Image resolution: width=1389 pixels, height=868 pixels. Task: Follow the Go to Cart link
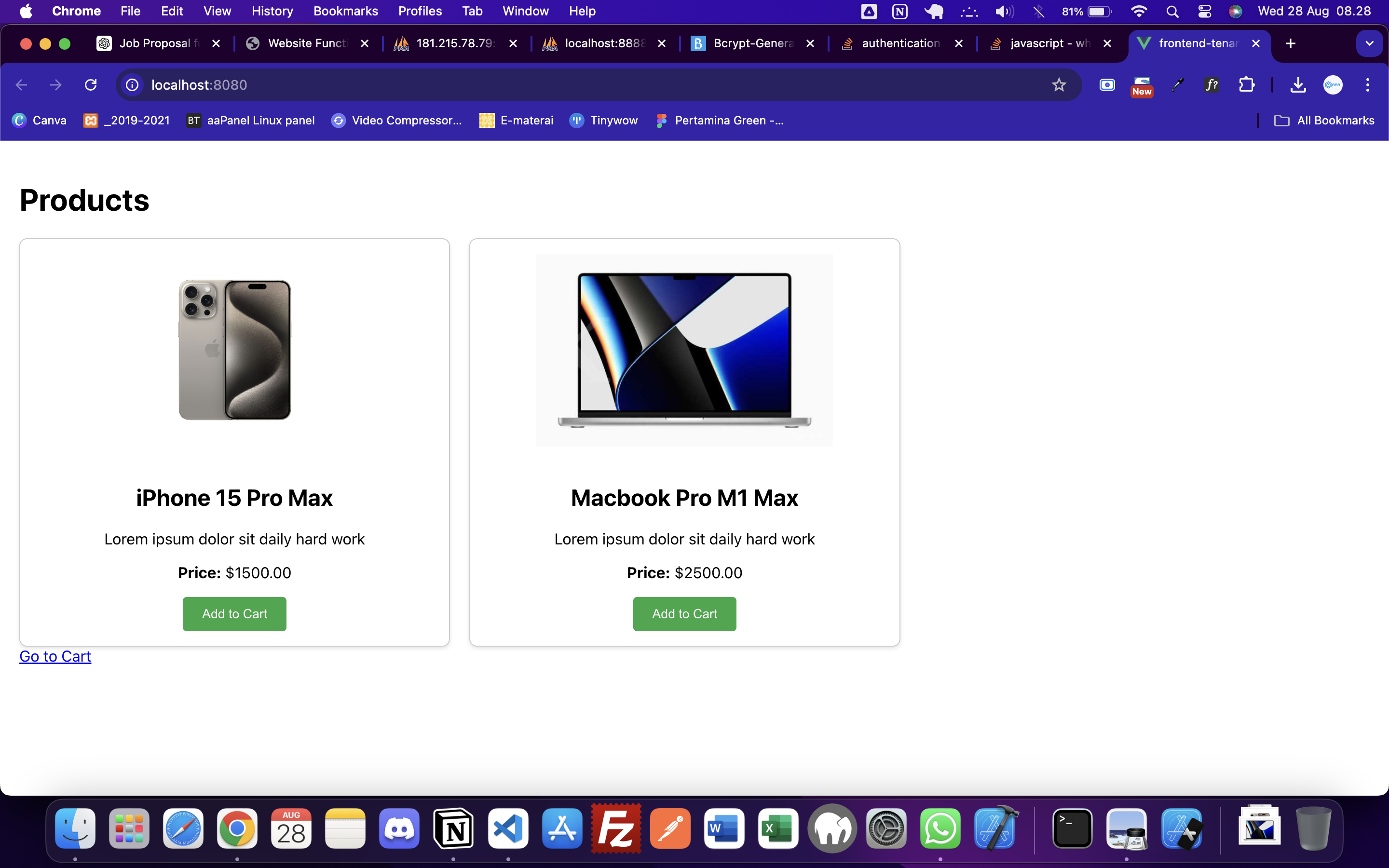[55, 656]
